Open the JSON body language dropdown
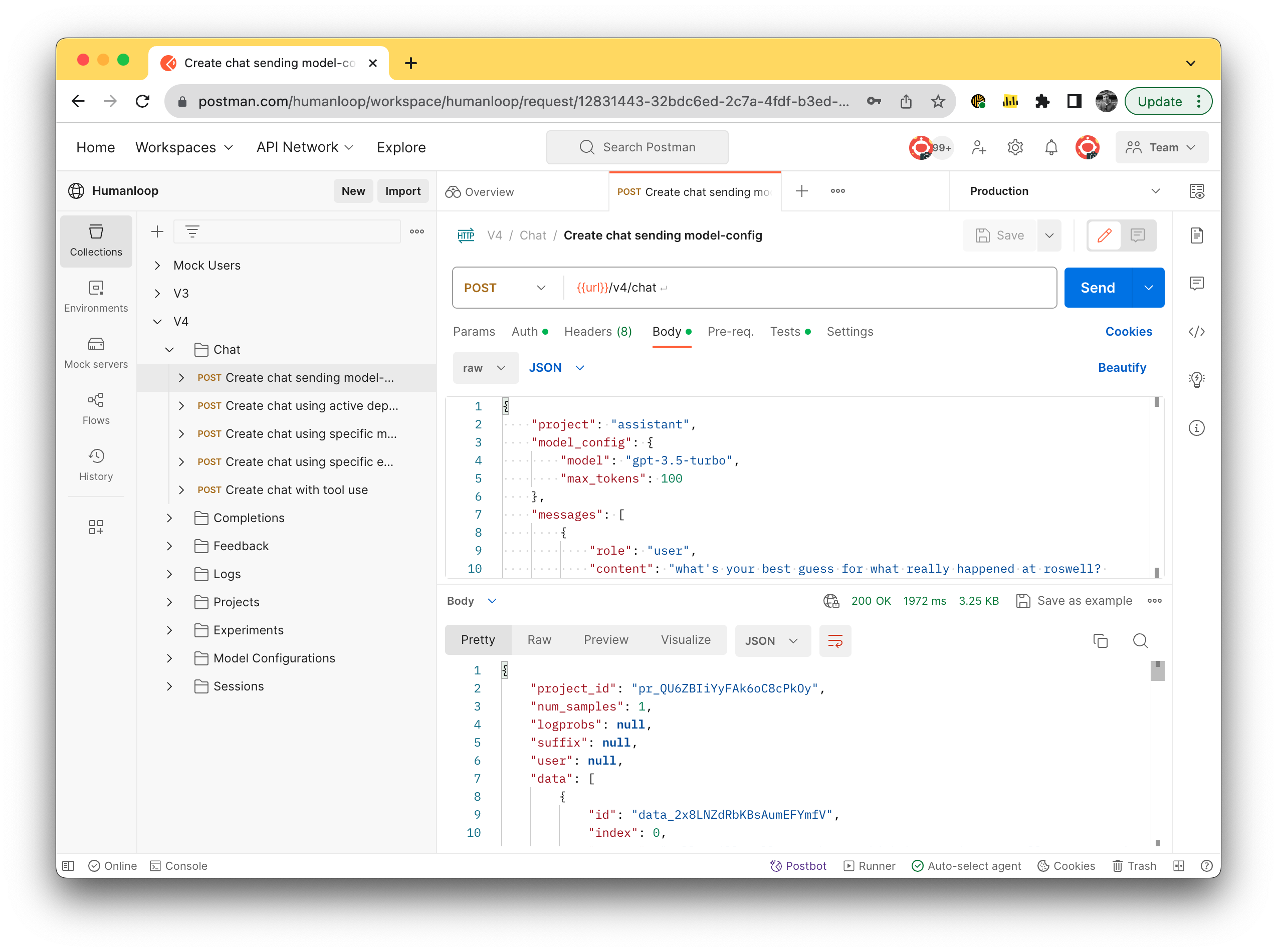 point(557,368)
